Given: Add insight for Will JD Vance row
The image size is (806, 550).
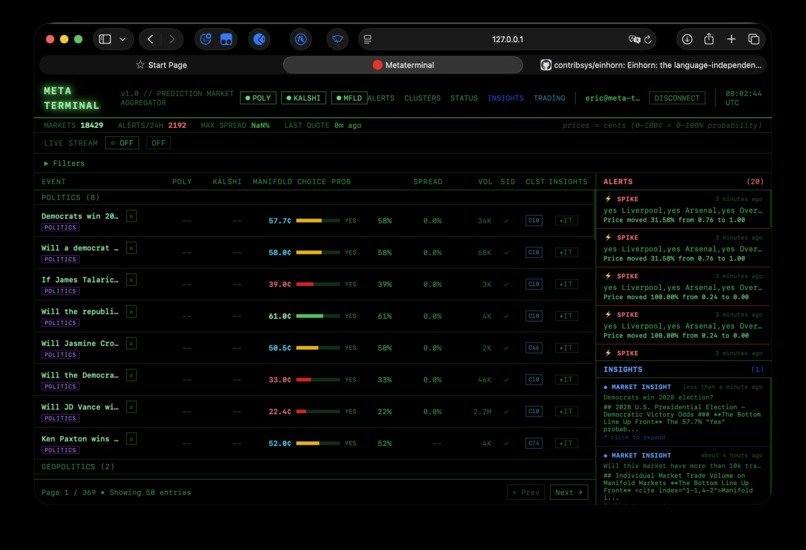Looking at the screenshot, I should [566, 412].
